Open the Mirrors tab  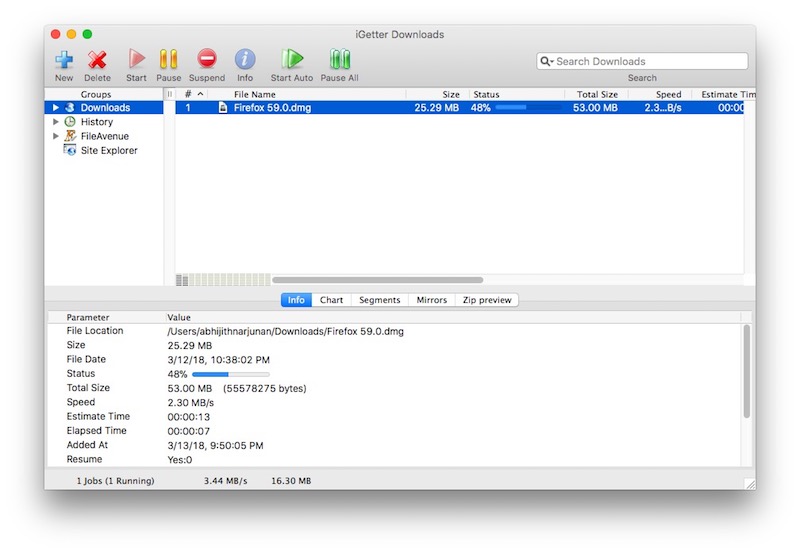(432, 300)
